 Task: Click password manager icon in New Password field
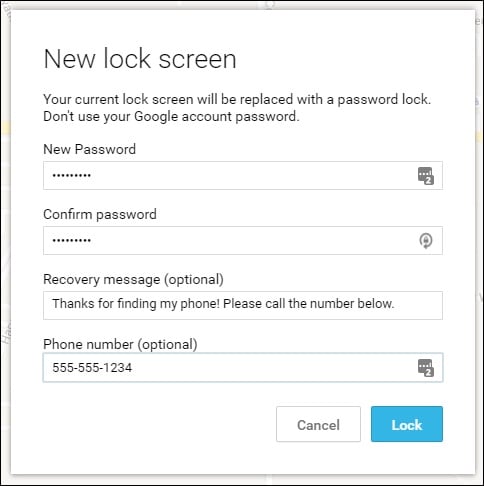click(x=426, y=176)
